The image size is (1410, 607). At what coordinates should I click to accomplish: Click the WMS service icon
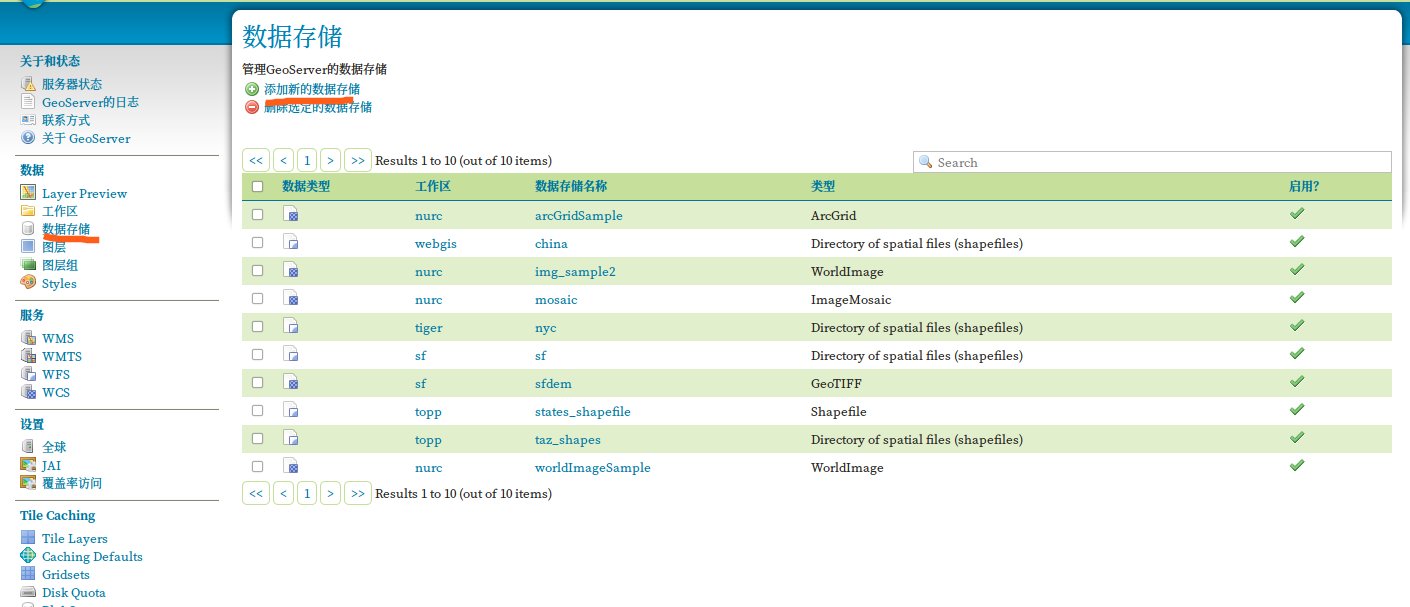[28, 338]
